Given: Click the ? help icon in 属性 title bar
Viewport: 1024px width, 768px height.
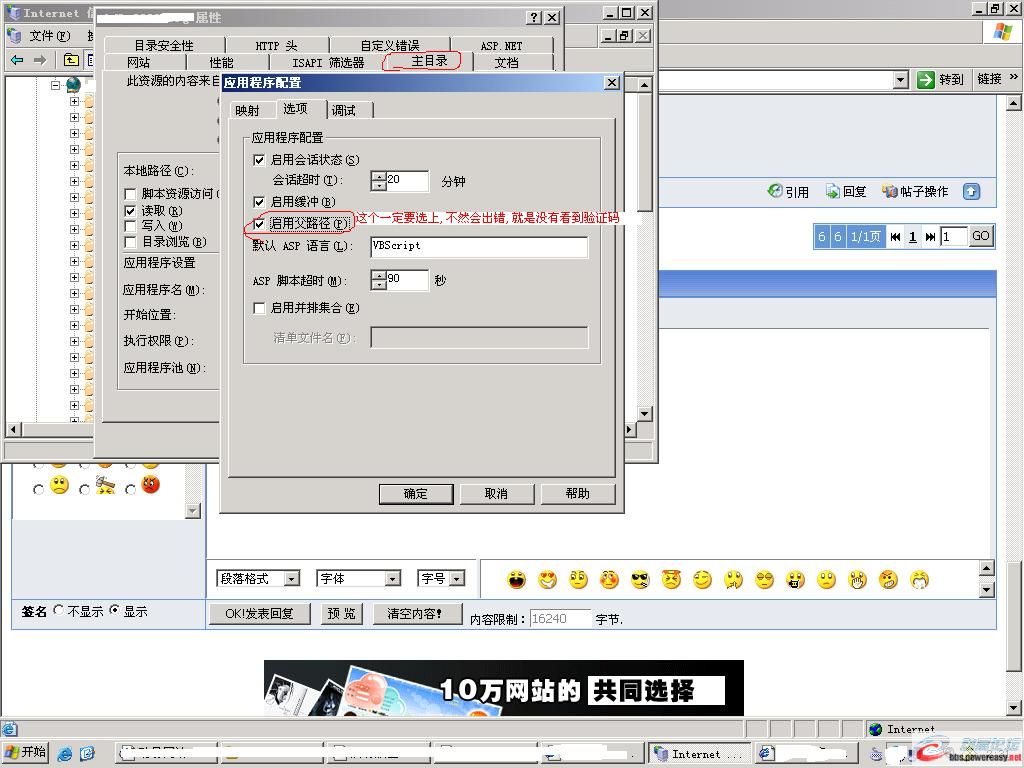Looking at the screenshot, I should (534, 17).
